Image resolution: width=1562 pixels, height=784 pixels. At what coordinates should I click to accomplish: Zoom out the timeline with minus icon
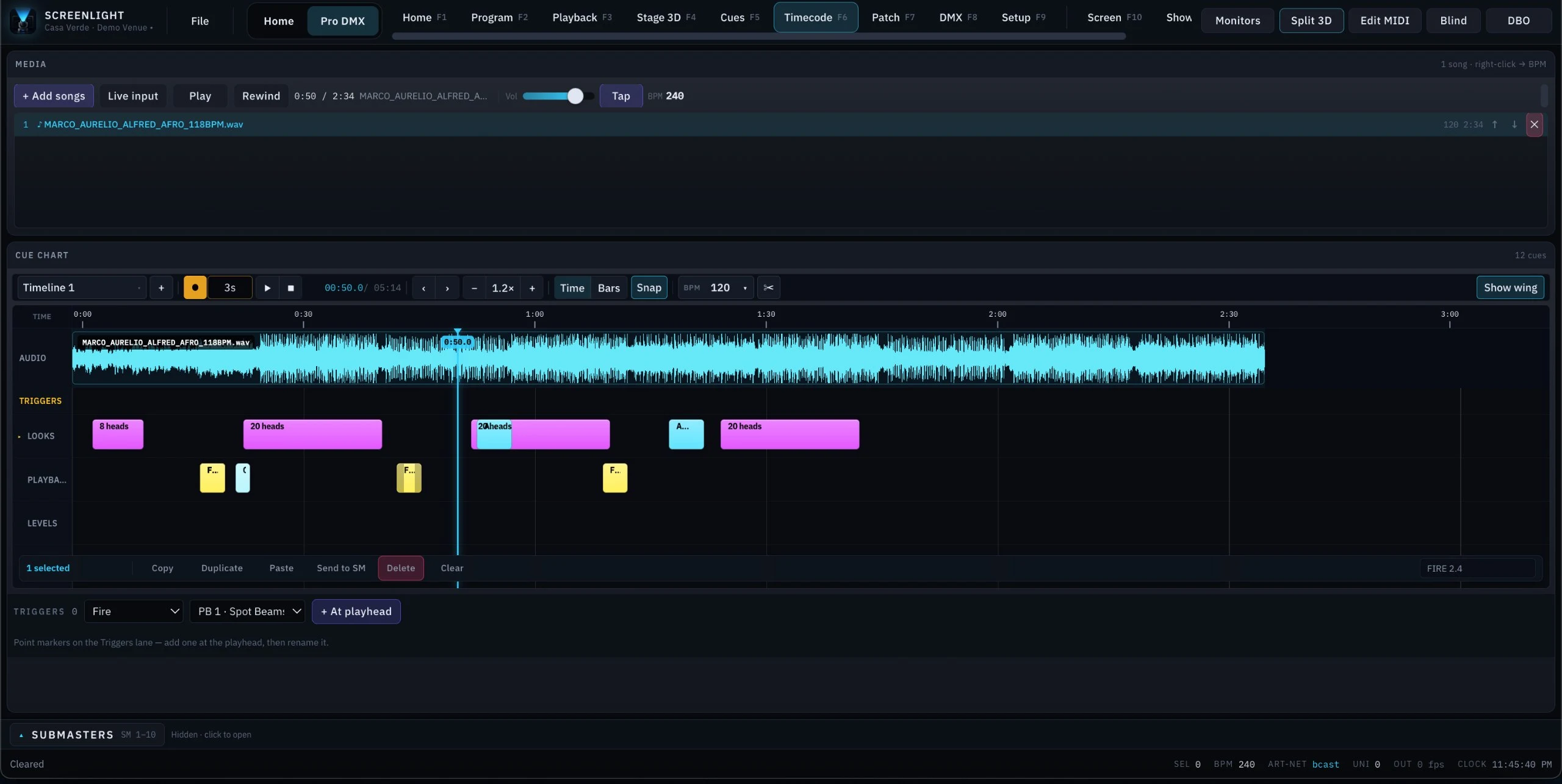(474, 287)
